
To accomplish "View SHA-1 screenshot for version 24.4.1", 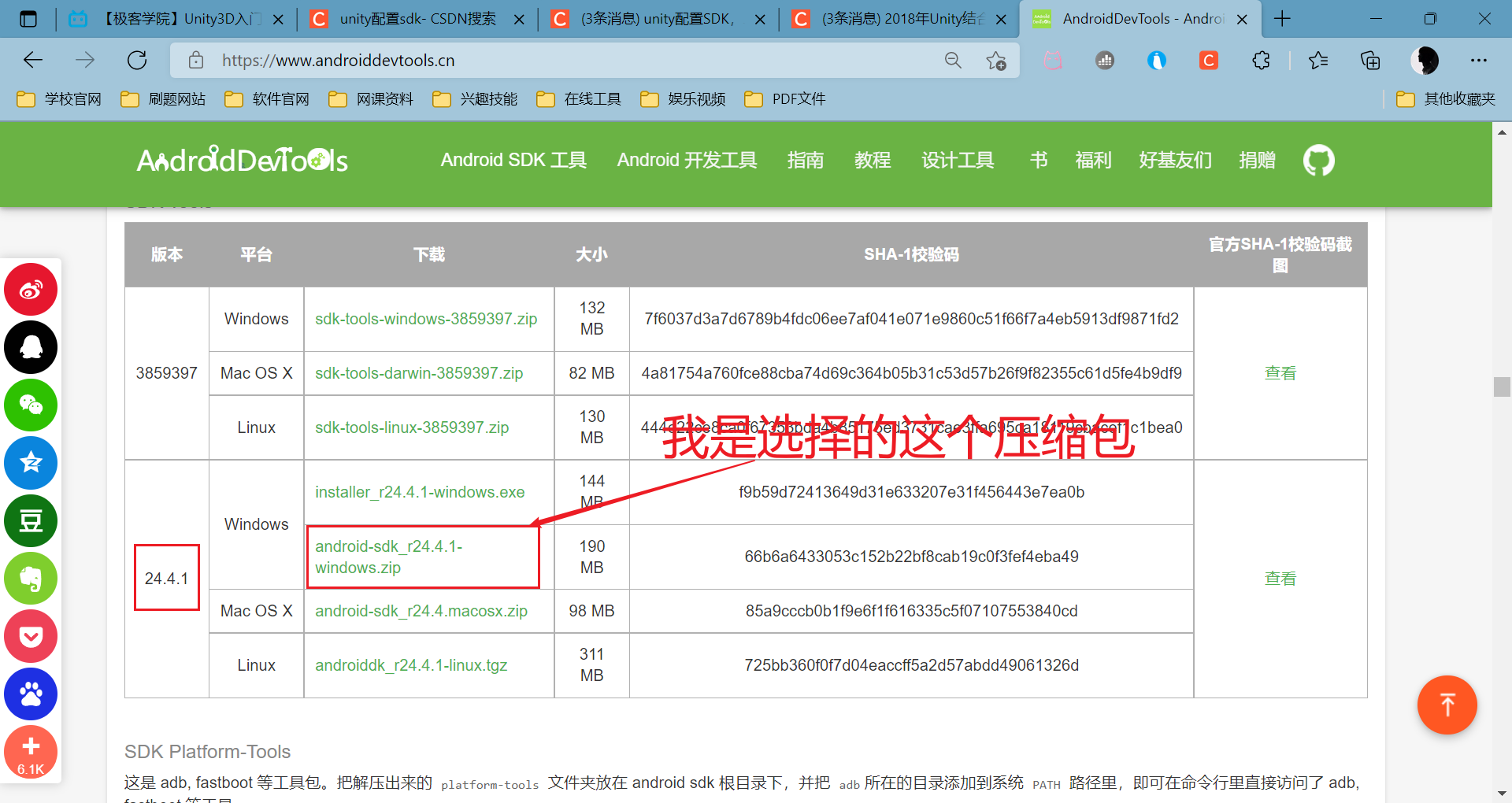I will click(1280, 579).
